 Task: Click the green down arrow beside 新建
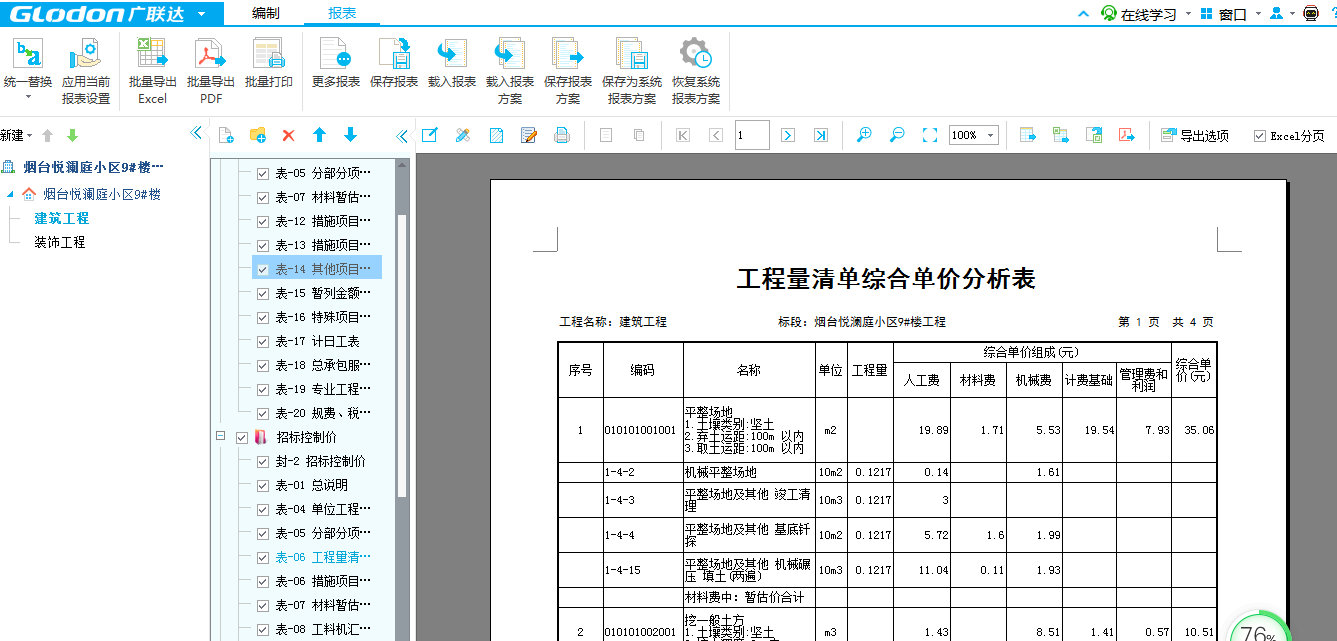coord(72,135)
